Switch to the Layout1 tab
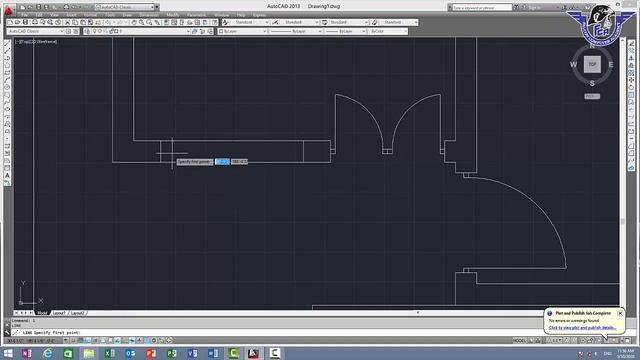Viewport: 640px width, 360px height. (59, 313)
